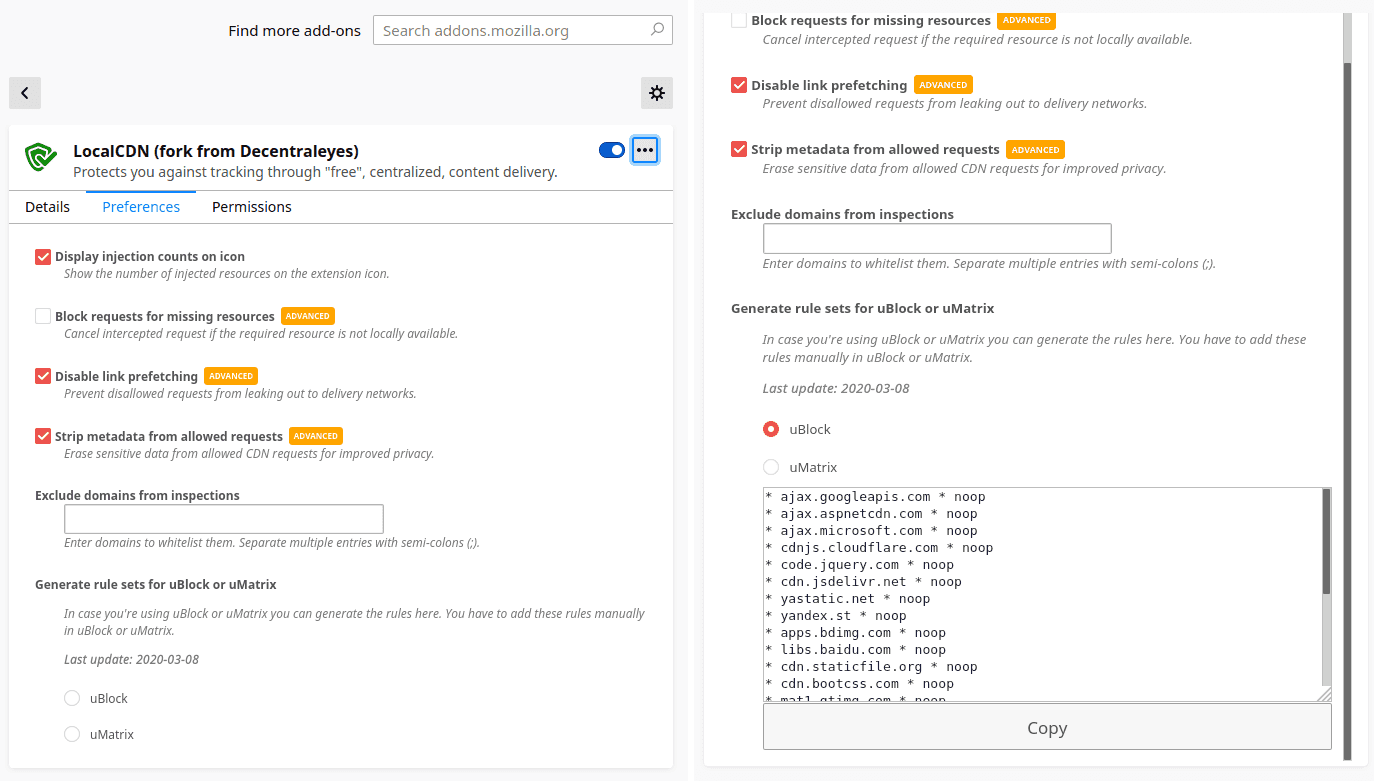
Task: Enable Block requests for missing resources, left panel
Action: click(x=43, y=316)
